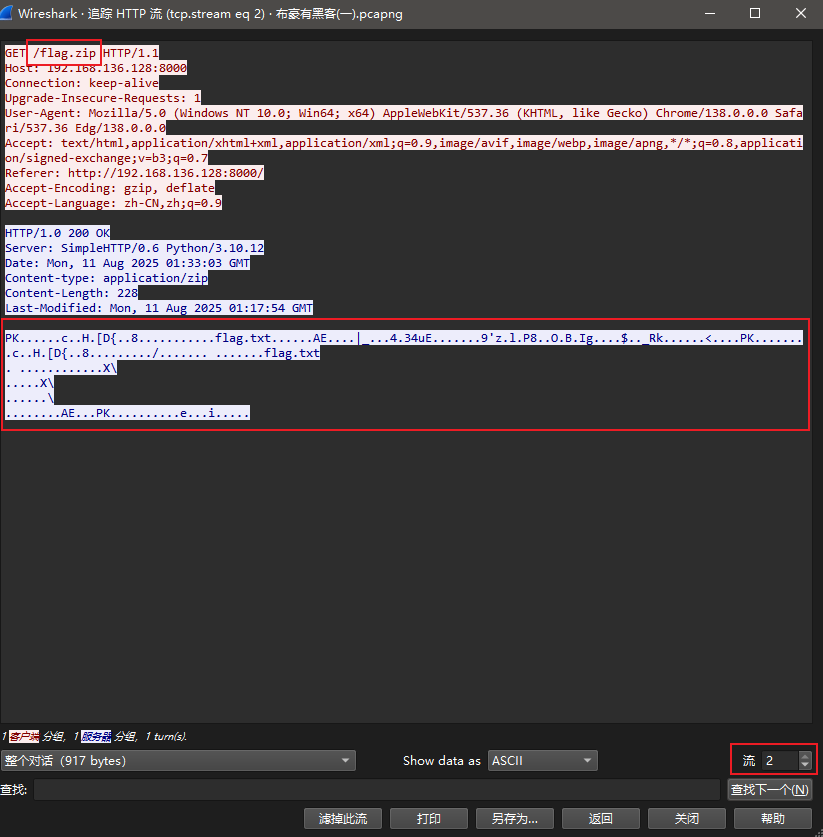Click the User-Agent: Mozilla/5.0 line
Screen dimensions: 823x837
click(403, 120)
